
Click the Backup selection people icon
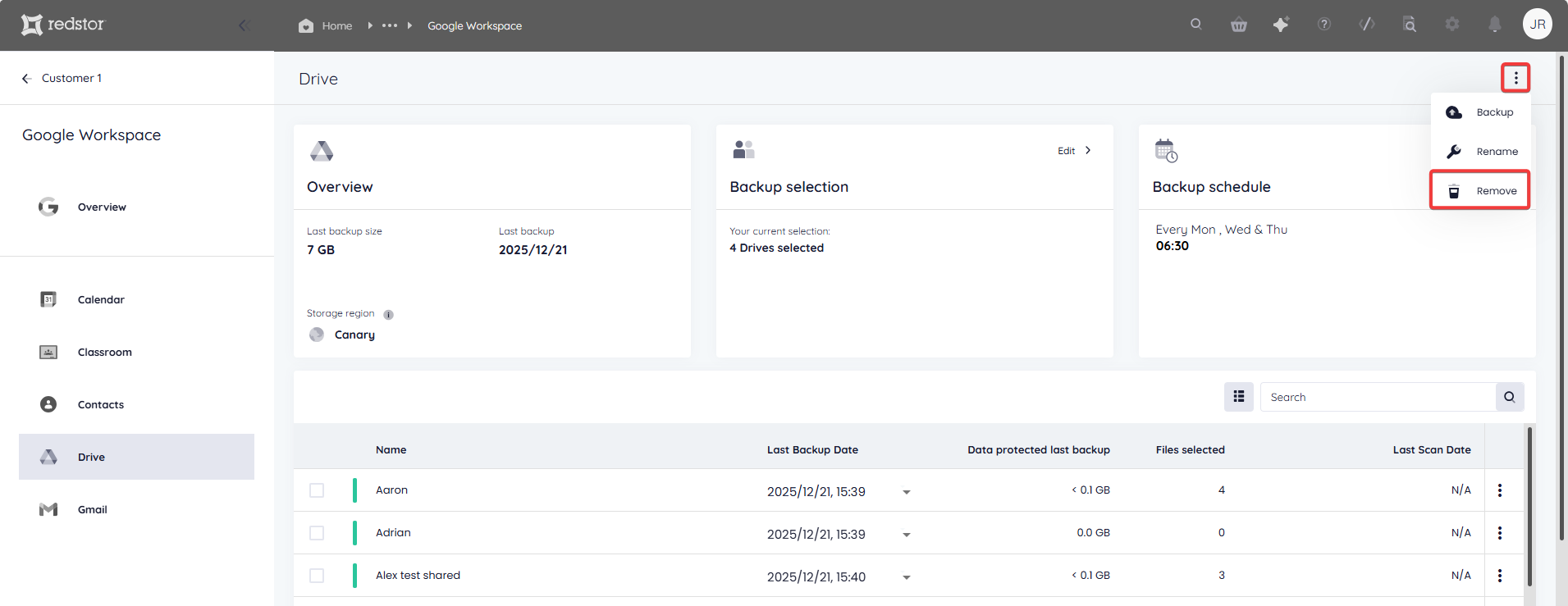(743, 149)
